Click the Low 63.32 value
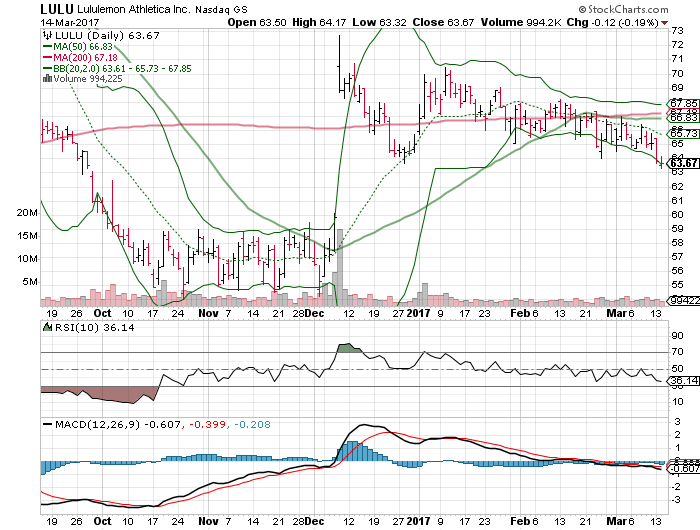Image resolution: width=700 pixels, height=530 pixels. tap(379, 22)
